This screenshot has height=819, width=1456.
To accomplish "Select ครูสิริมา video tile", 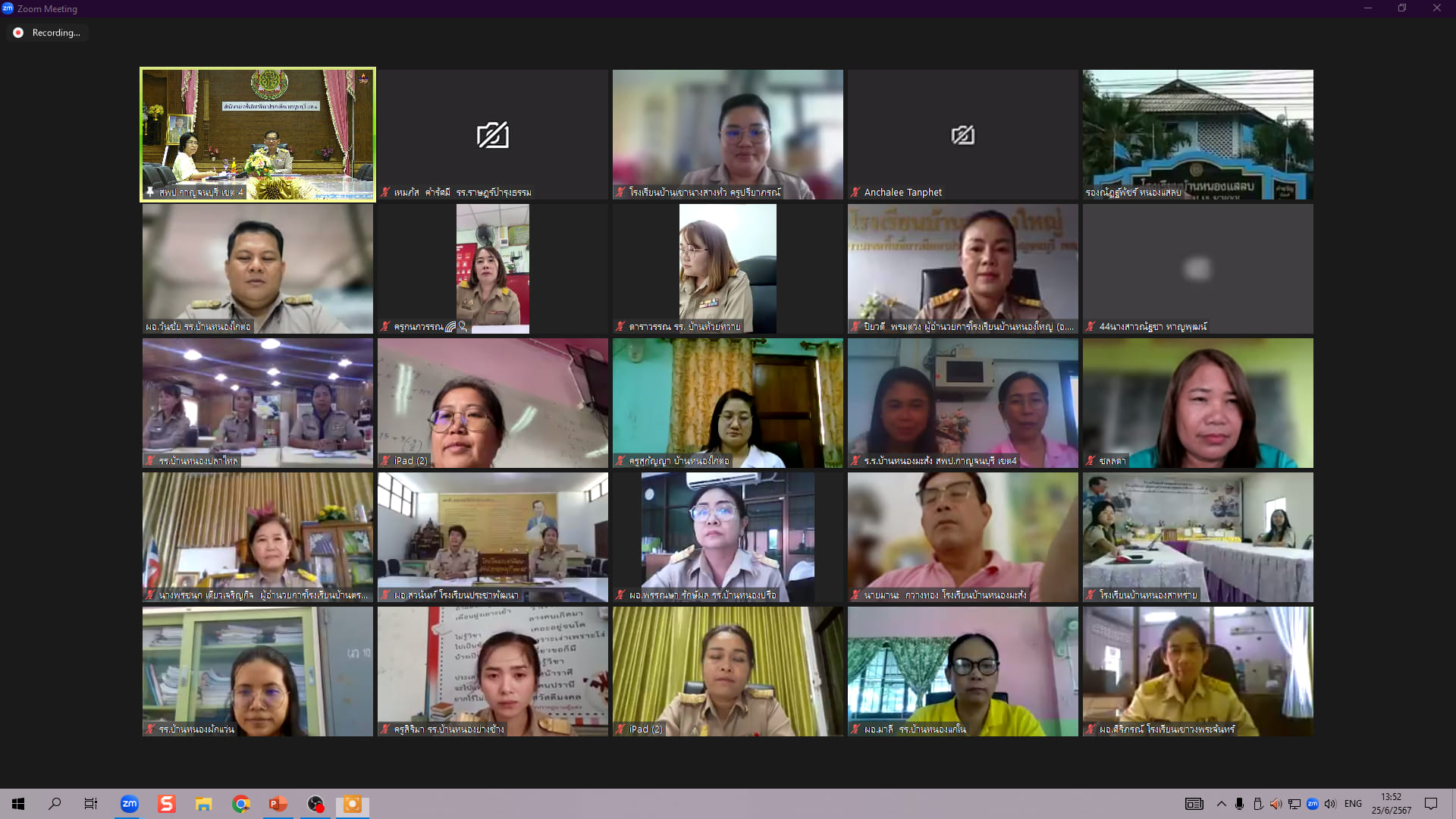I will (493, 671).
